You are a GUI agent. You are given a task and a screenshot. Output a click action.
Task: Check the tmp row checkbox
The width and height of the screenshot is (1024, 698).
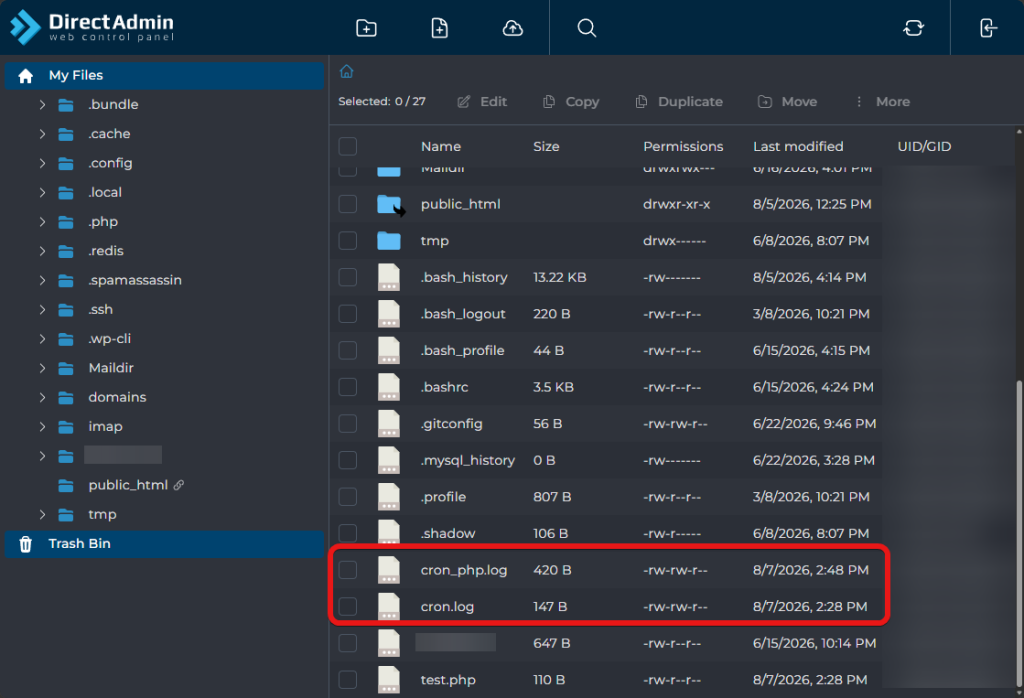tap(347, 240)
